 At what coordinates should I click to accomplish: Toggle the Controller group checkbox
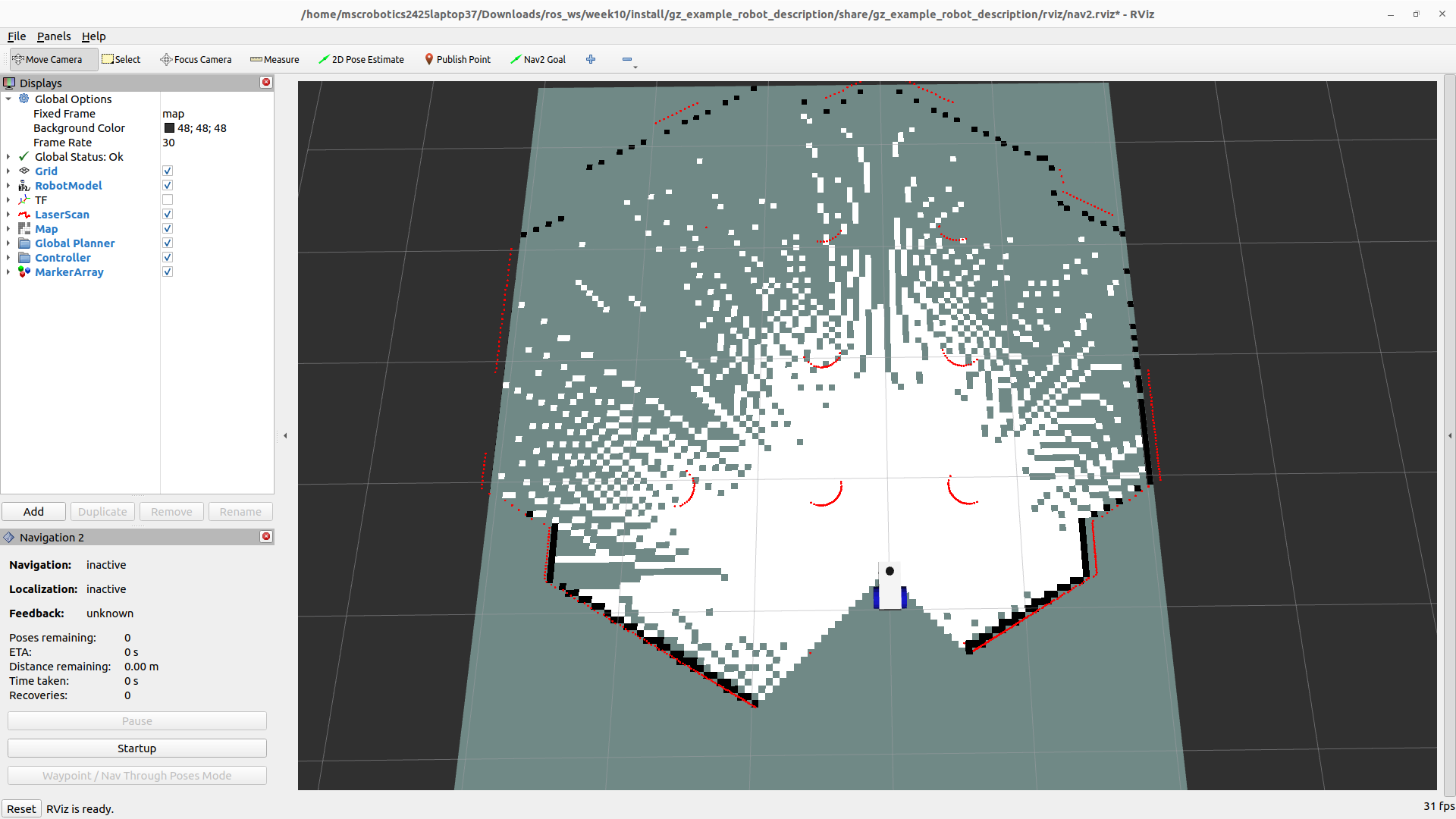pyautogui.click(x=168, y=257)
